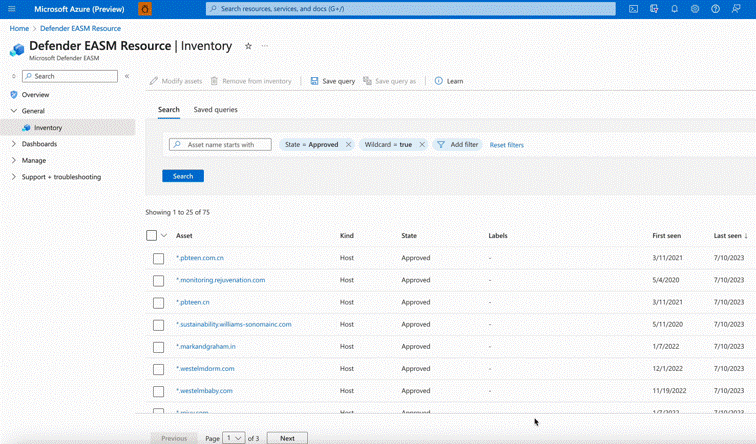Screen dimensions: 756x444
Task: Open Defender EASM Resource breadcrumb
Action: (x=81, y=28)
